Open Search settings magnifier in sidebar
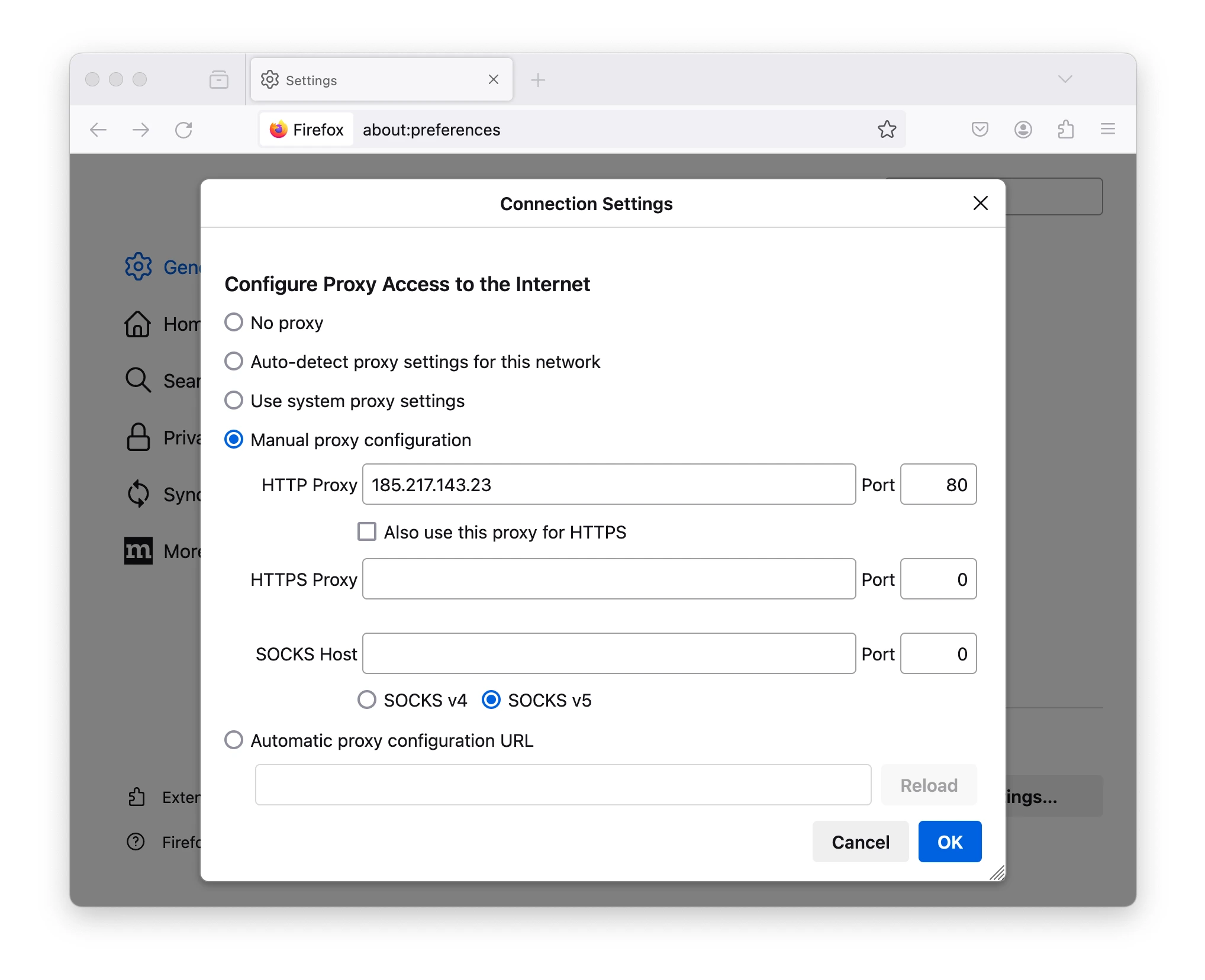 138,381
